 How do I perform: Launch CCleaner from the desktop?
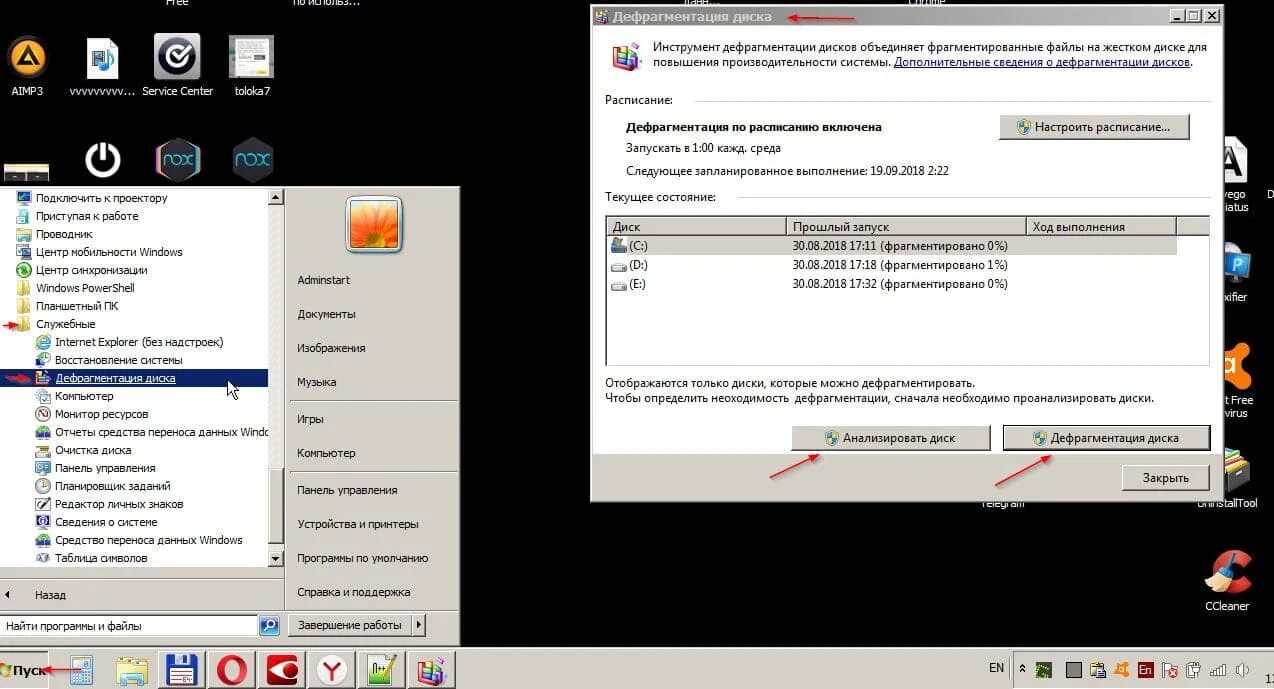coord(1227,579)
